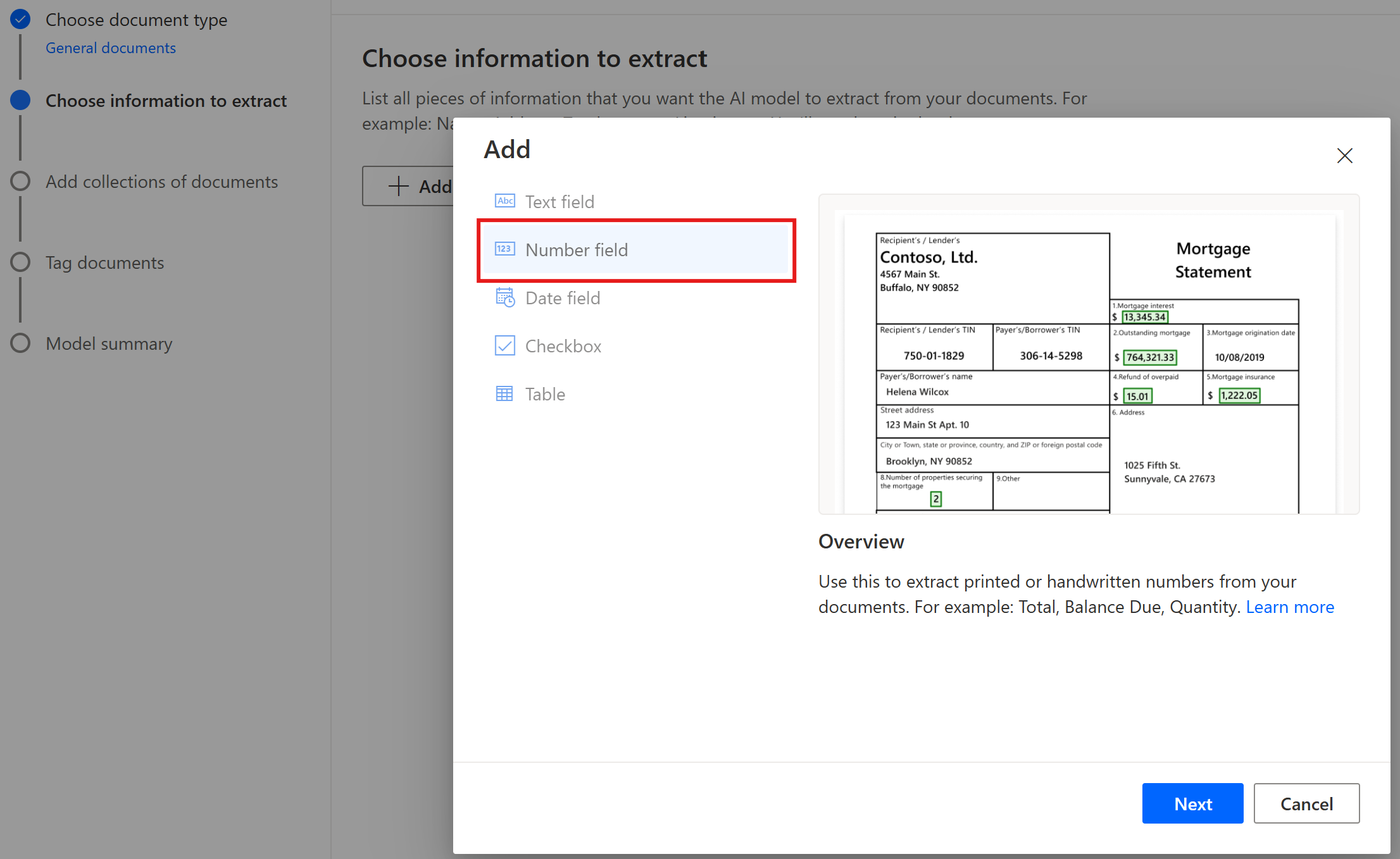This screenshot has width=1400, height=859.
Task: Choose the Checkbox option in the Add dialog
Action: point(563,345)
